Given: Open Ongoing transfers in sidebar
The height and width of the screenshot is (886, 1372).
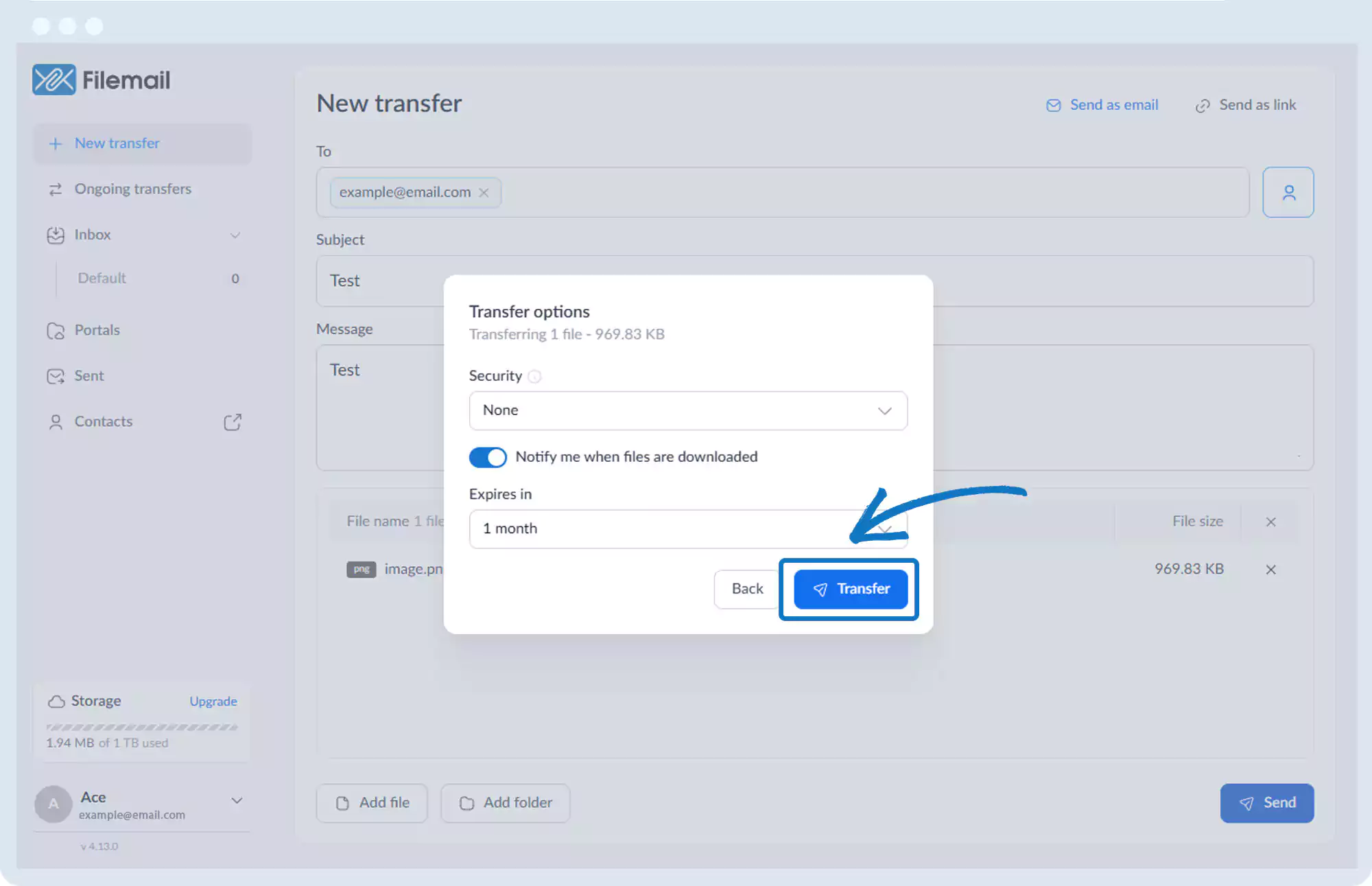Looking at the screenshot, I should 132,189.
